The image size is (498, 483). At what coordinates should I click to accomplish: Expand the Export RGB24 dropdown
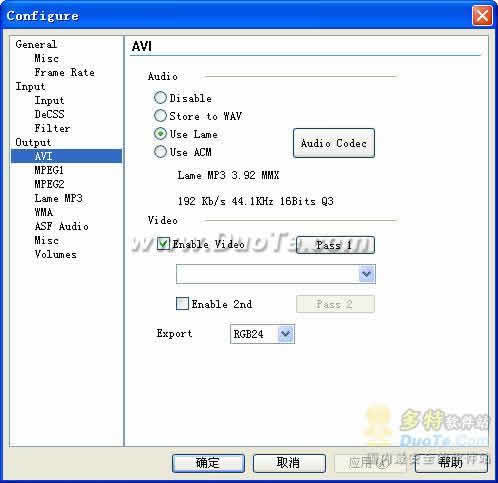pos(286,334)
